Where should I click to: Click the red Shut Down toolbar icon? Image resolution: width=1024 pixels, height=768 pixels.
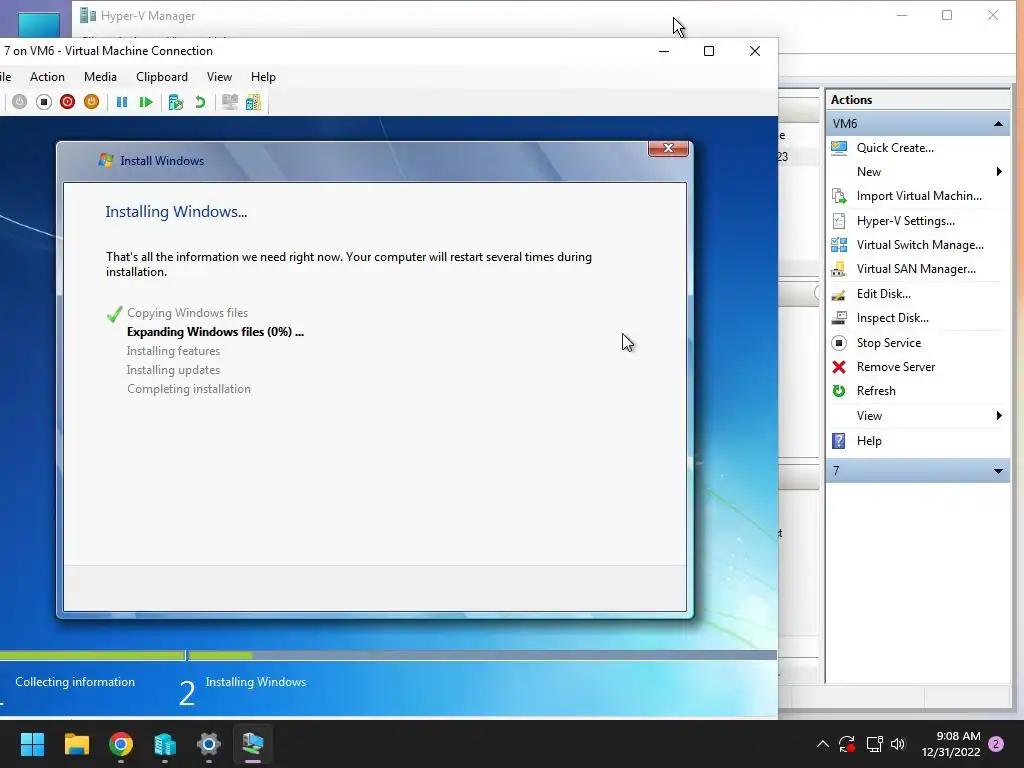click(67, 102)
